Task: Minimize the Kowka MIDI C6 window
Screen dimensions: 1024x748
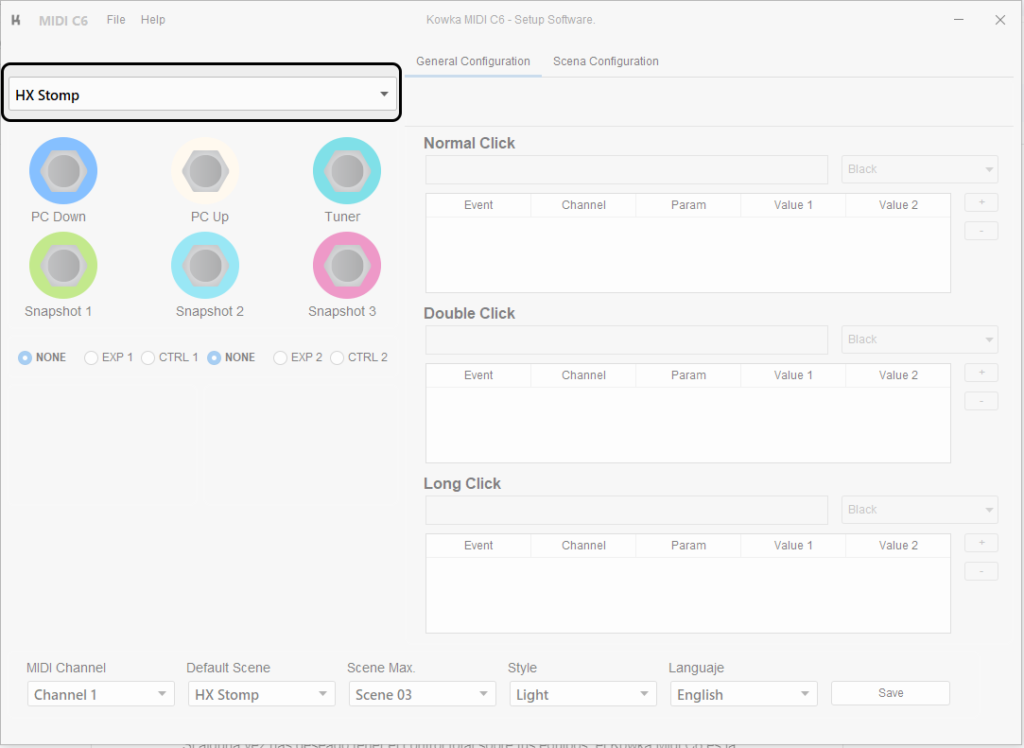Action: 959,20
